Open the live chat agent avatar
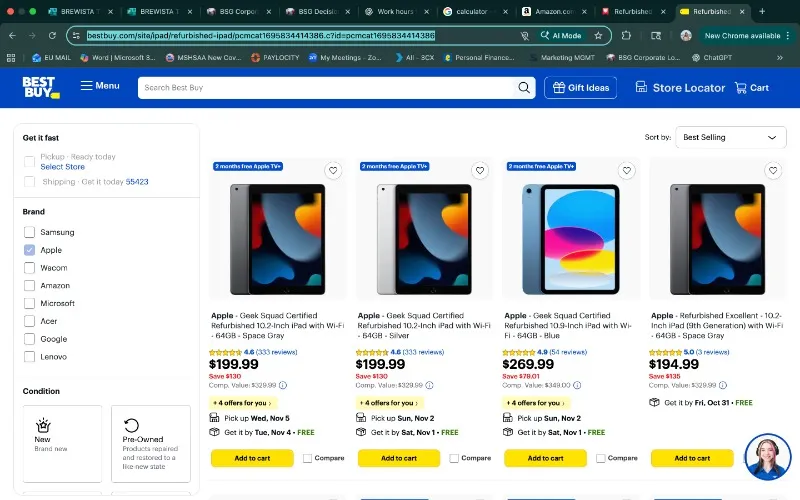This screenshot has width=800, height=500. coord(767,457)
